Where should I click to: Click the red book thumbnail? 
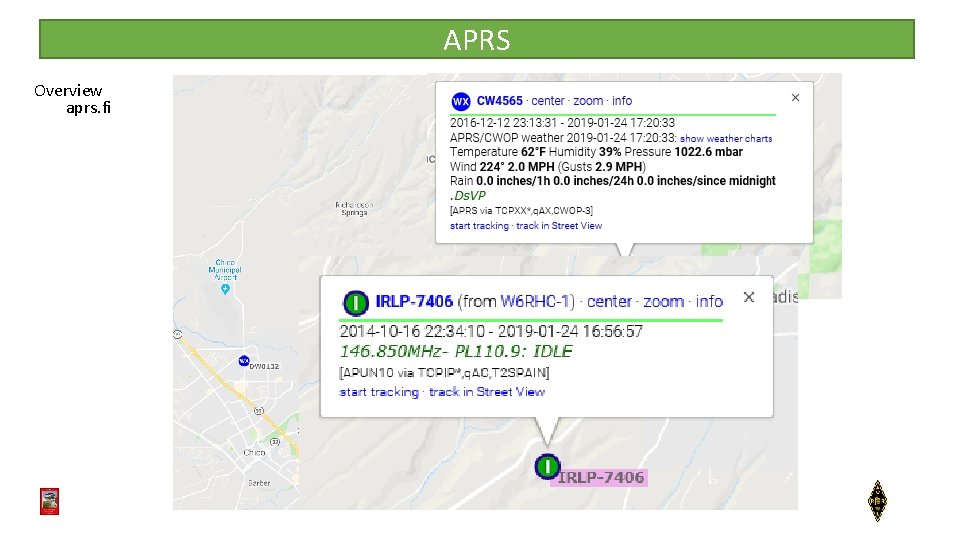(x=50, y=501)
